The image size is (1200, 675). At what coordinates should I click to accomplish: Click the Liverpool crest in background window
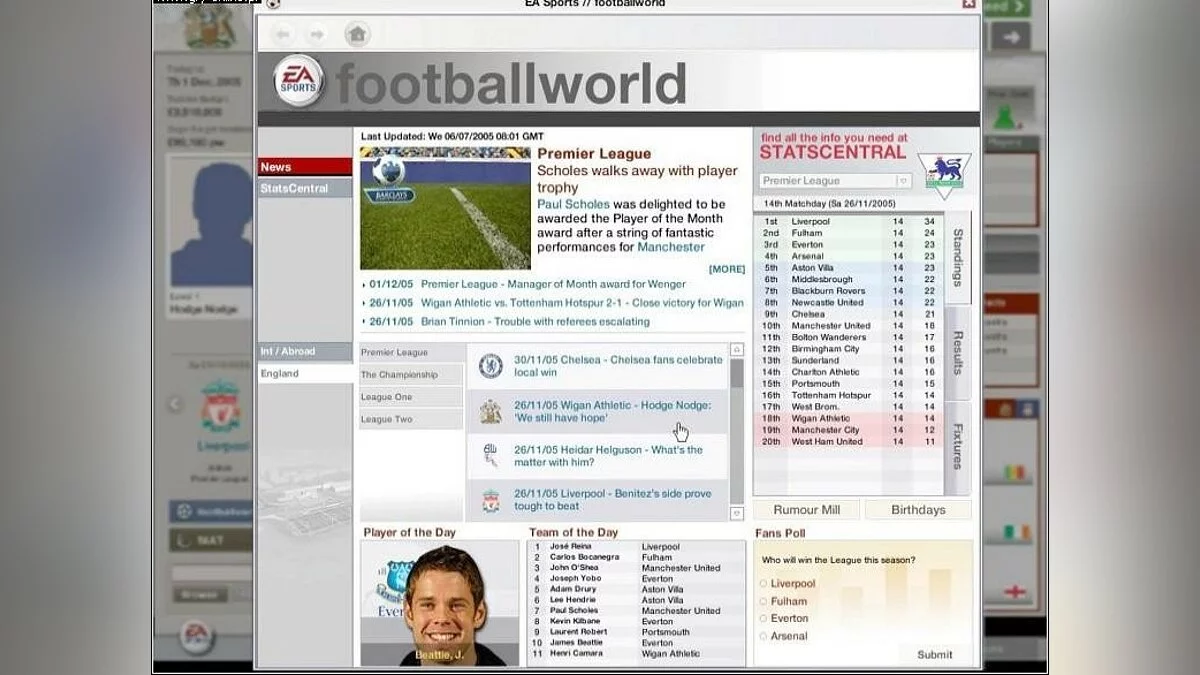coord(220,406)
